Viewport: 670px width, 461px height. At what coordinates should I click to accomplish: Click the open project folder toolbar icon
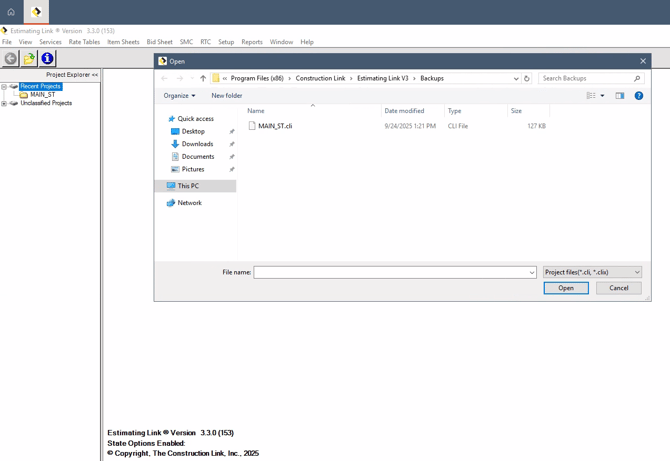click(x=29, y=59)
